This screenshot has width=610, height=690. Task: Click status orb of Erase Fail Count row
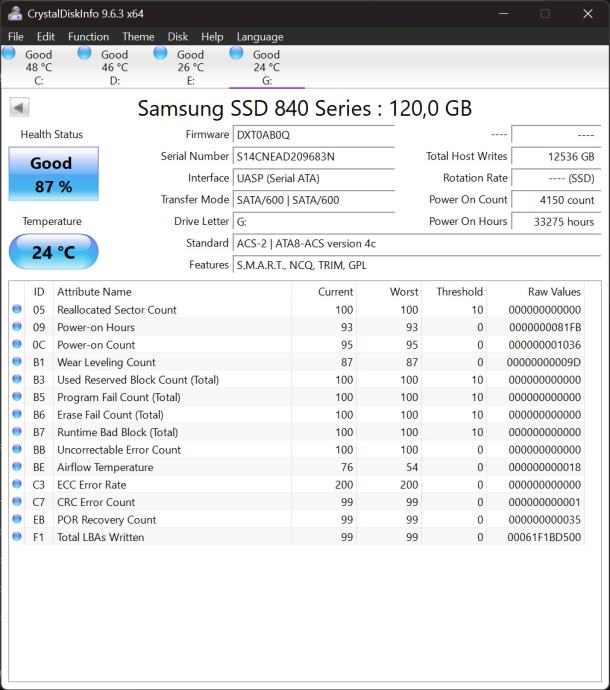pos(17,414)
